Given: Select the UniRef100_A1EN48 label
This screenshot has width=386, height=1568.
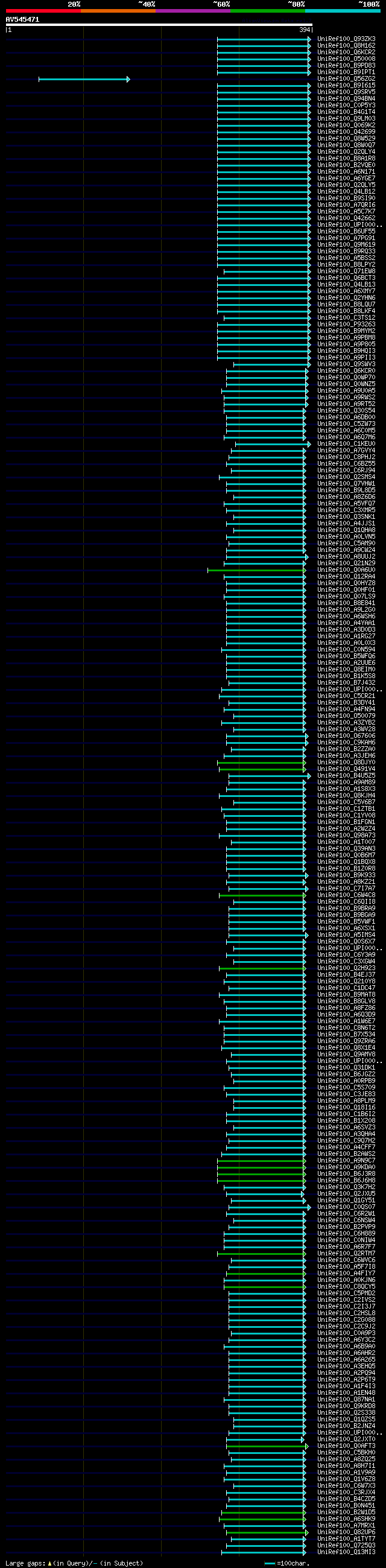Looking at the screenshot, I should click(x=346, y=1393).
